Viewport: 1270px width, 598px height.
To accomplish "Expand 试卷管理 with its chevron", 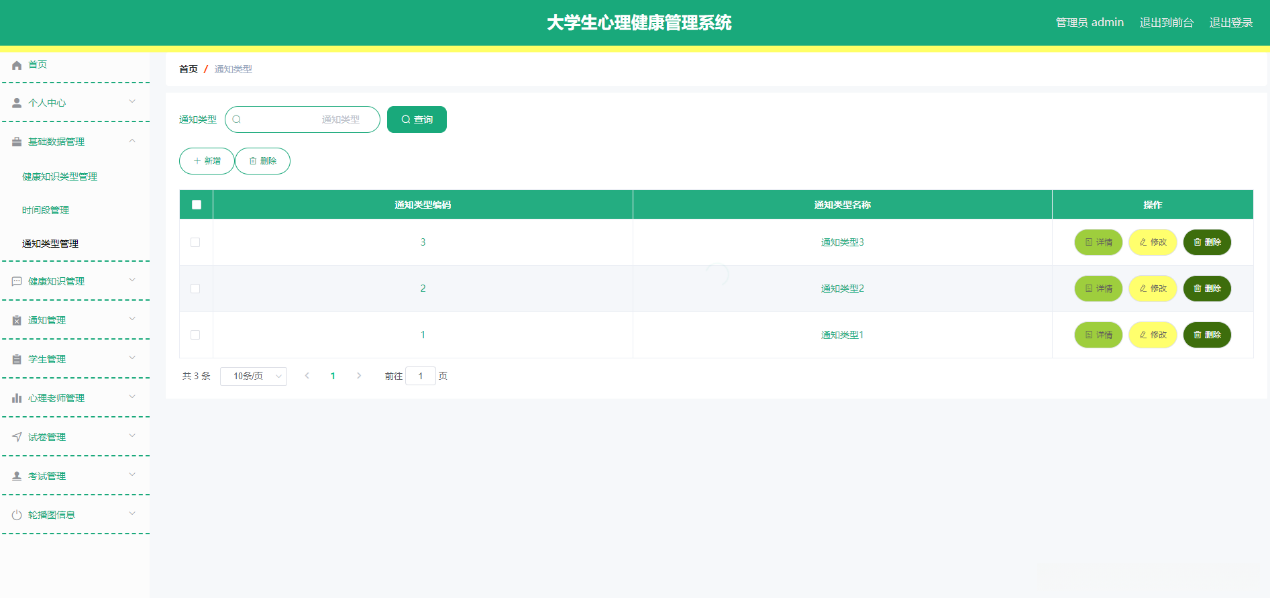I will (x=132, y=436).
